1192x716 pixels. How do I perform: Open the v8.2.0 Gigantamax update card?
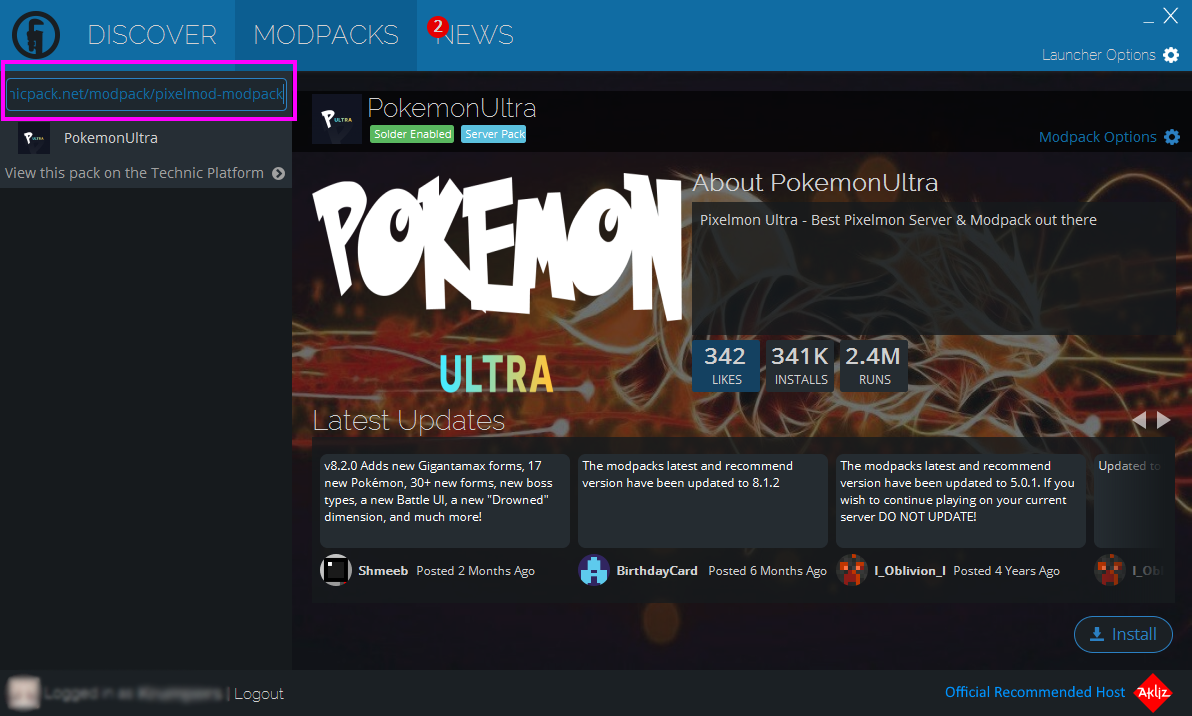[x=445, y=501]
